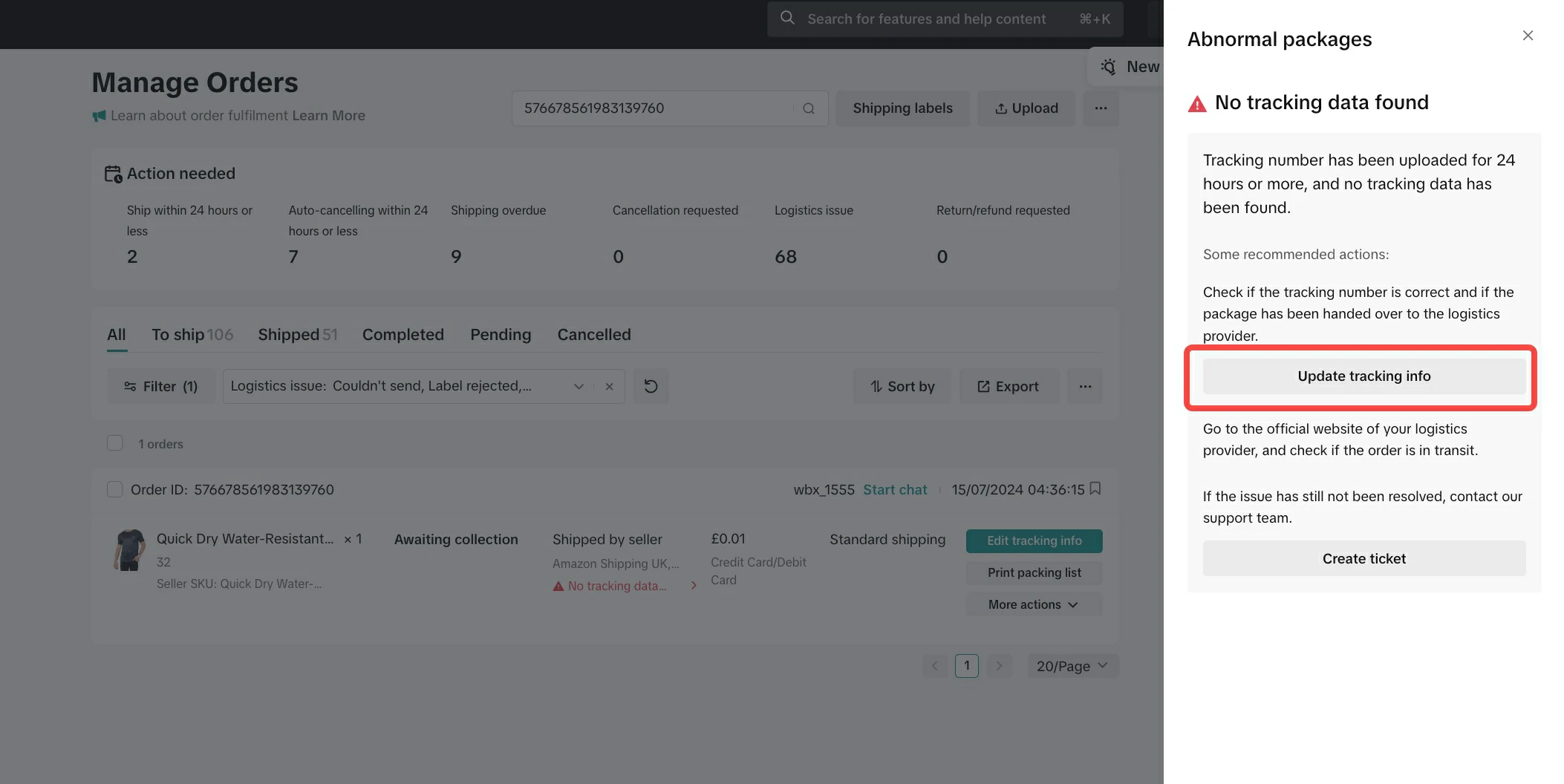Open Start chat with wbx_1555
Screen dimensions: 1564x784
coord(895,490)
